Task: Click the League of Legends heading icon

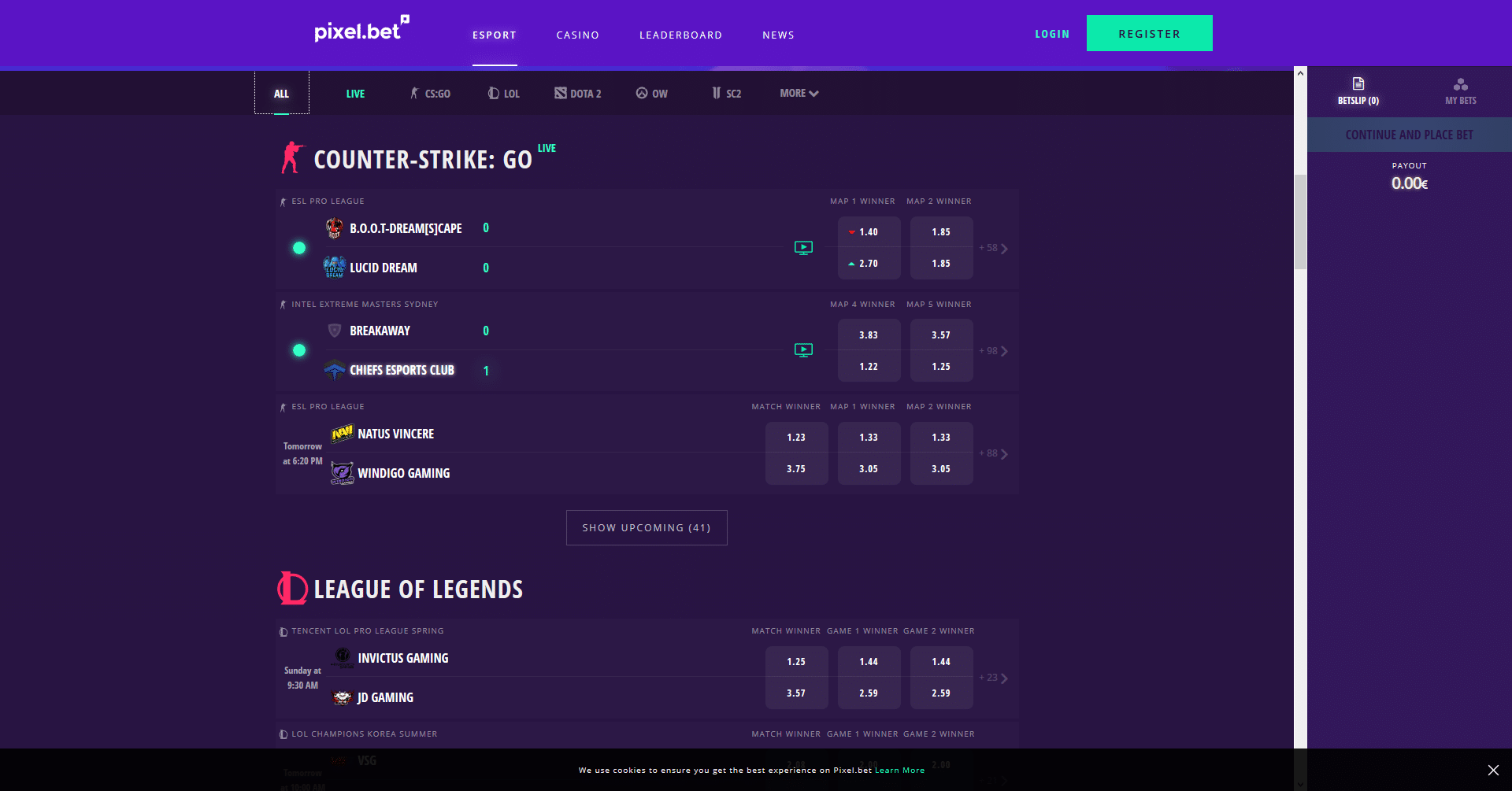Action: pyautogui.click(x=292, y=588)
